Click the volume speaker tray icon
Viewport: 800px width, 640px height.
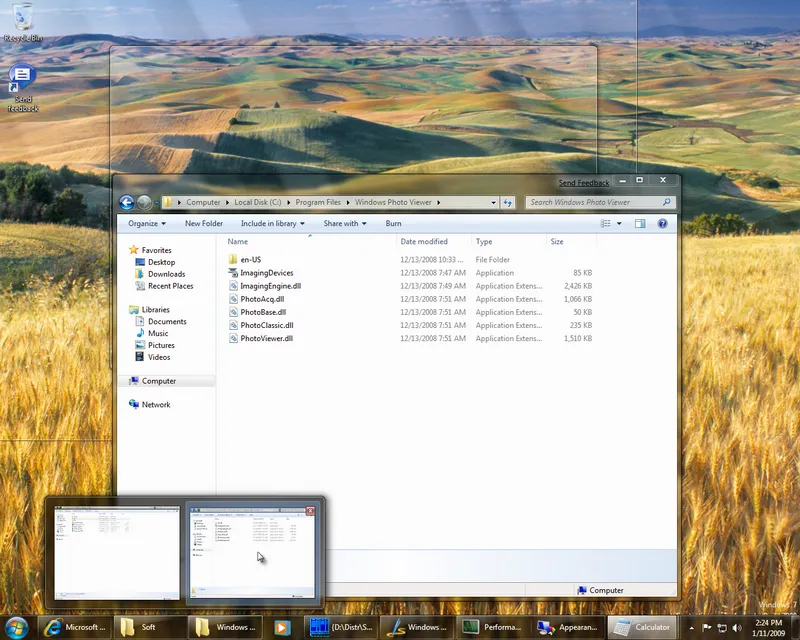click(x=737, y=628)
